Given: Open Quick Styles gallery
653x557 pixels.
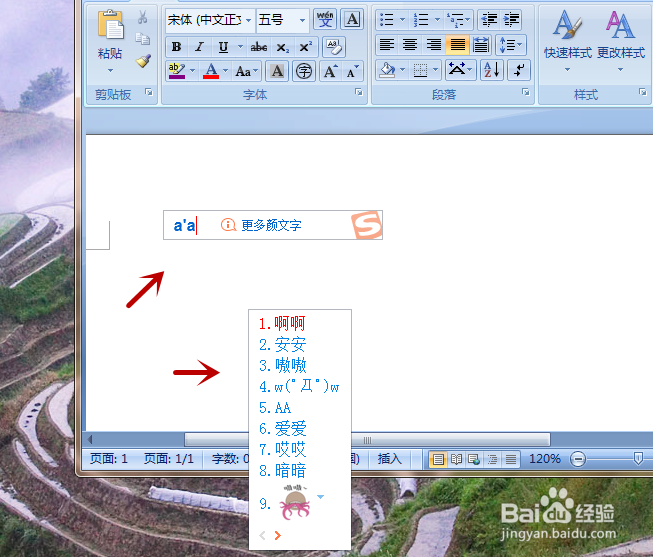Looking at the screenshot, I should pos(568,40).
